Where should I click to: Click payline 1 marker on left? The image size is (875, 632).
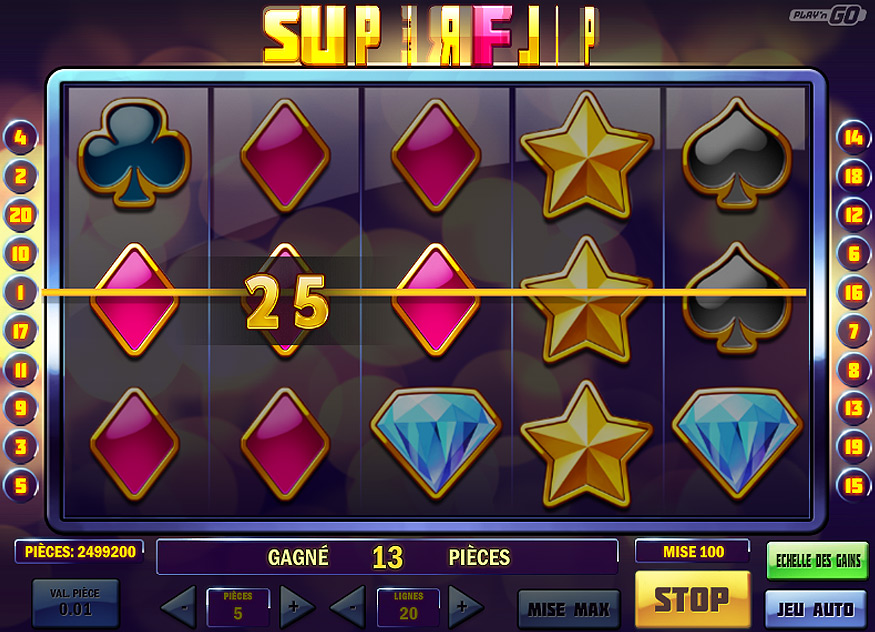[x=20, y=292]
